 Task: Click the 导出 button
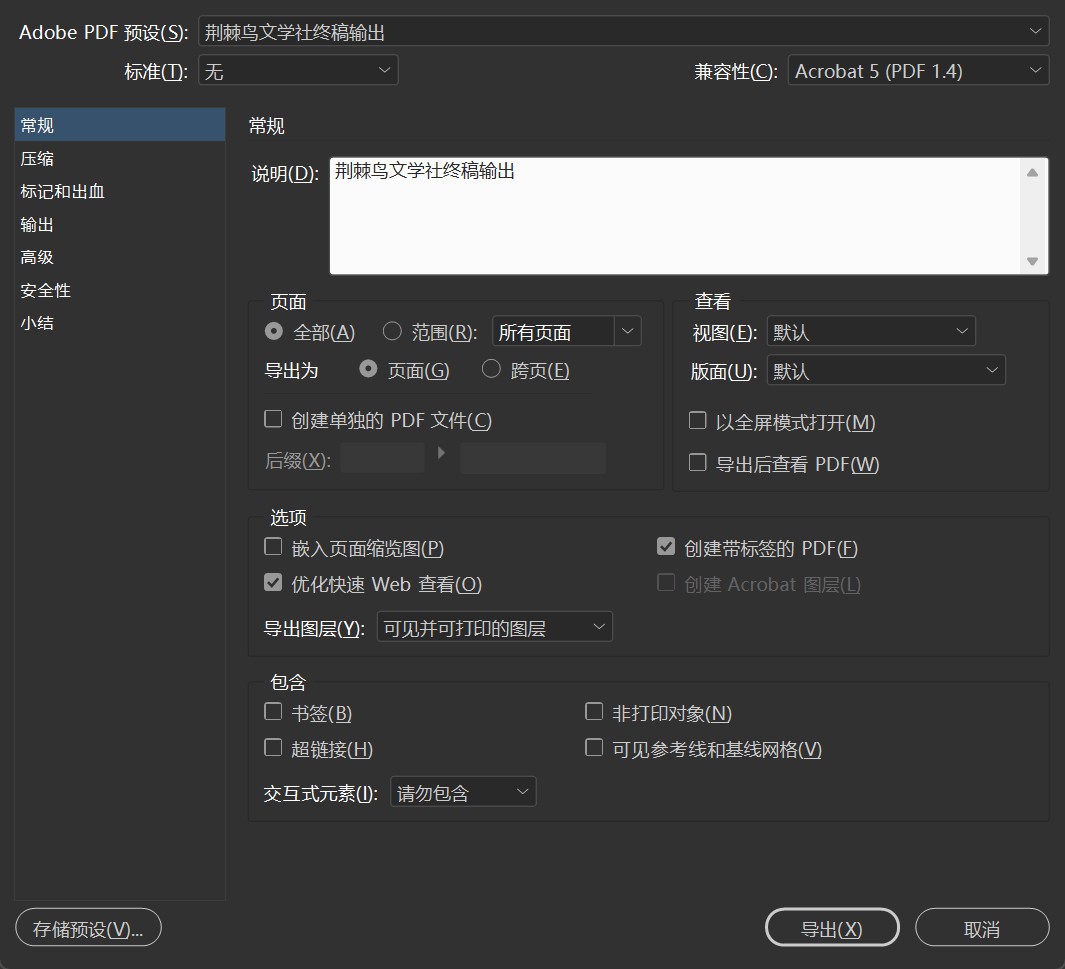(831, 928)
